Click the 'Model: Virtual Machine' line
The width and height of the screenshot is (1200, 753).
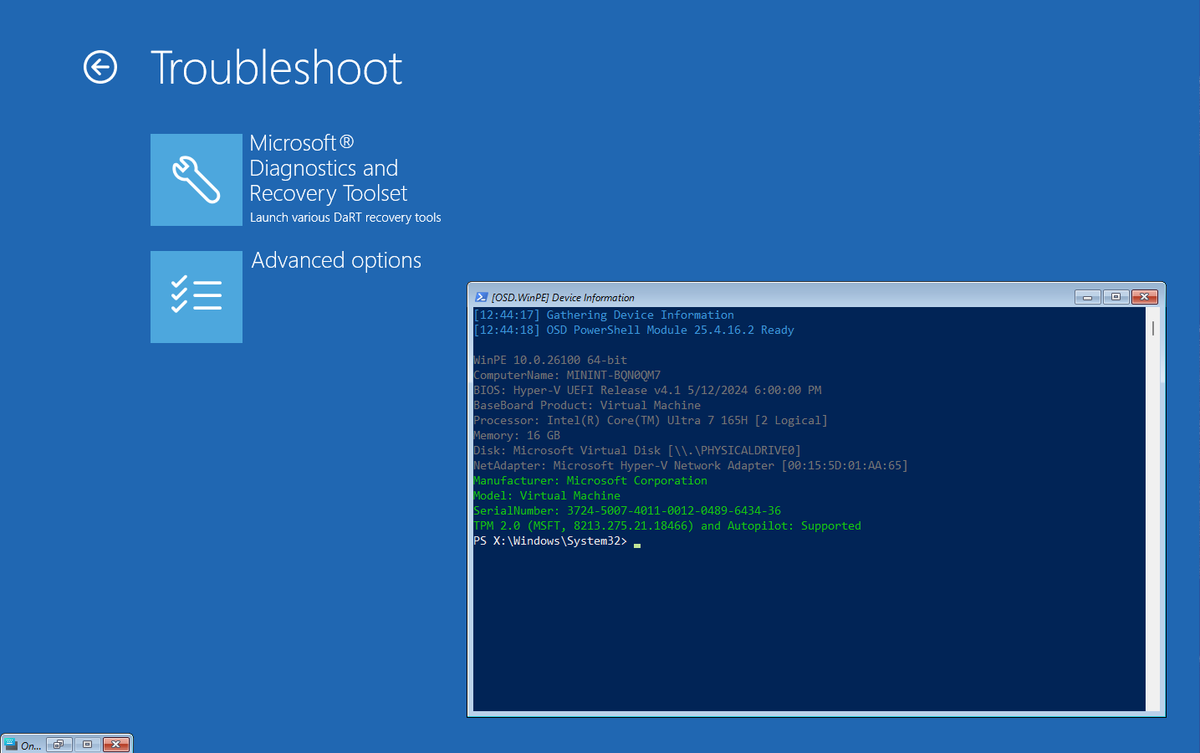click(547, 495)
